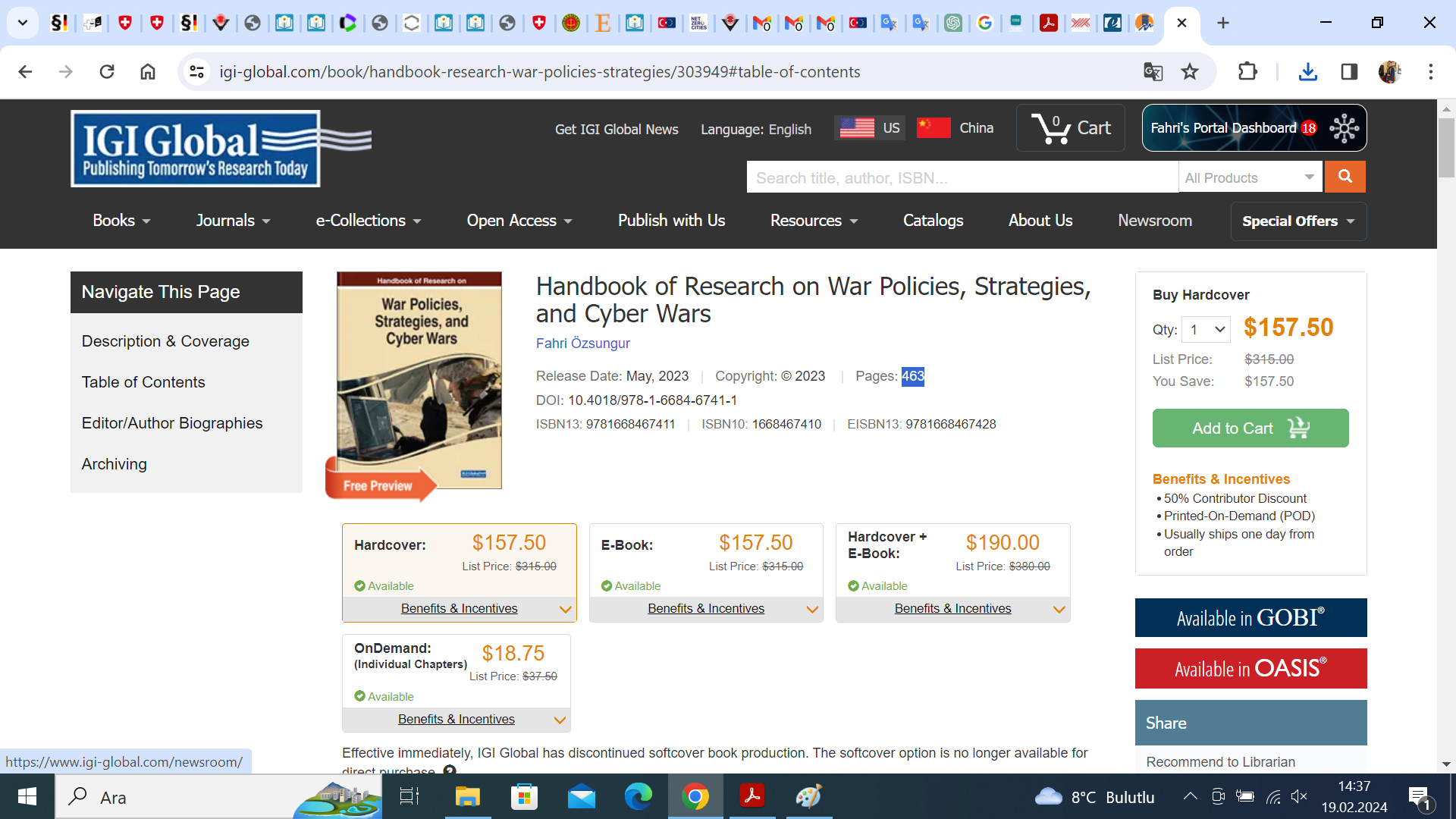Click the Add to Cart button
This screenshot has width=1456, height=819.
pos(1250,428)
